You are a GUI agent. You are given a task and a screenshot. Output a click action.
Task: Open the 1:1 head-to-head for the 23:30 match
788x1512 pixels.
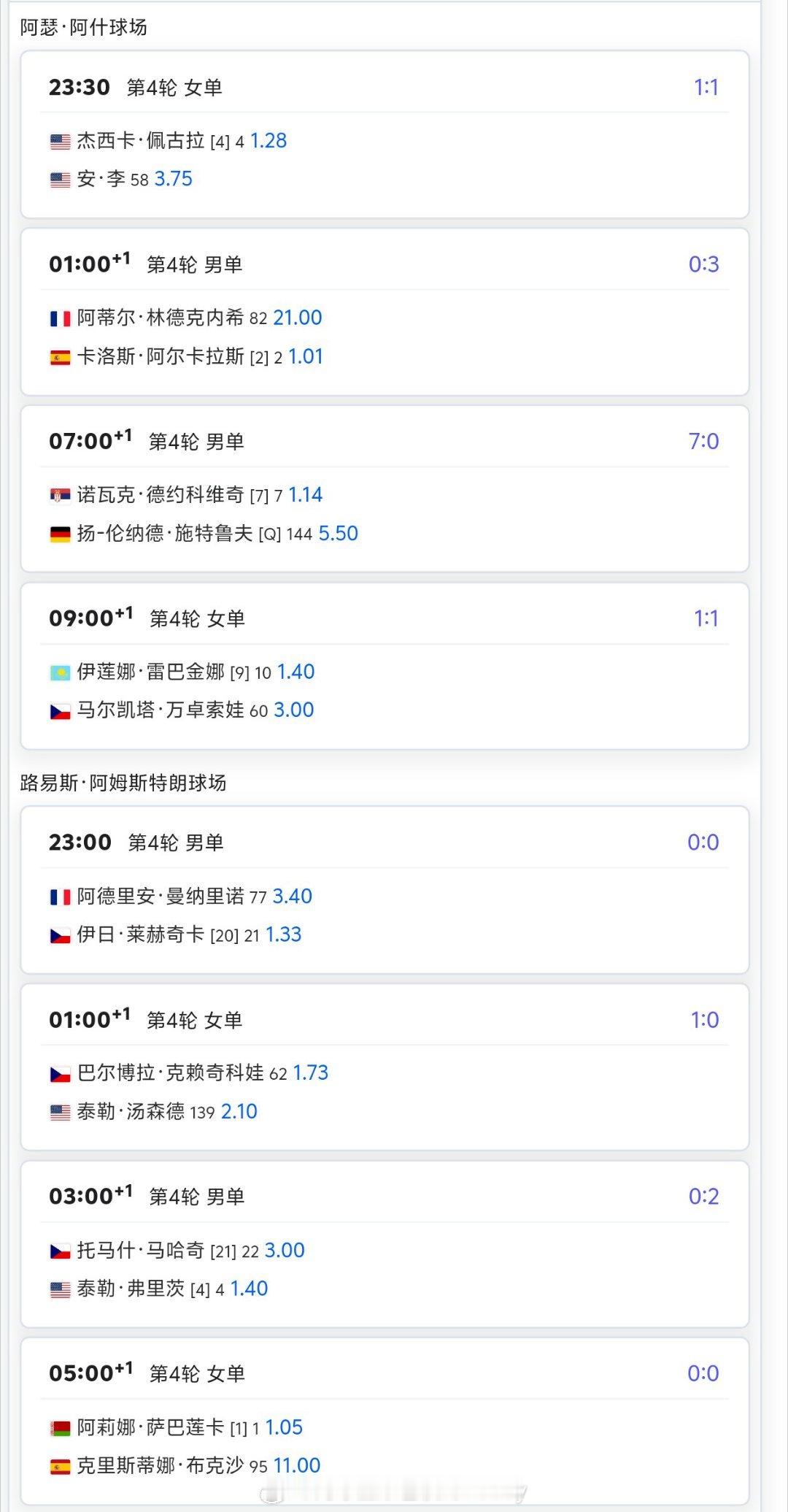(x=706, y=88)
